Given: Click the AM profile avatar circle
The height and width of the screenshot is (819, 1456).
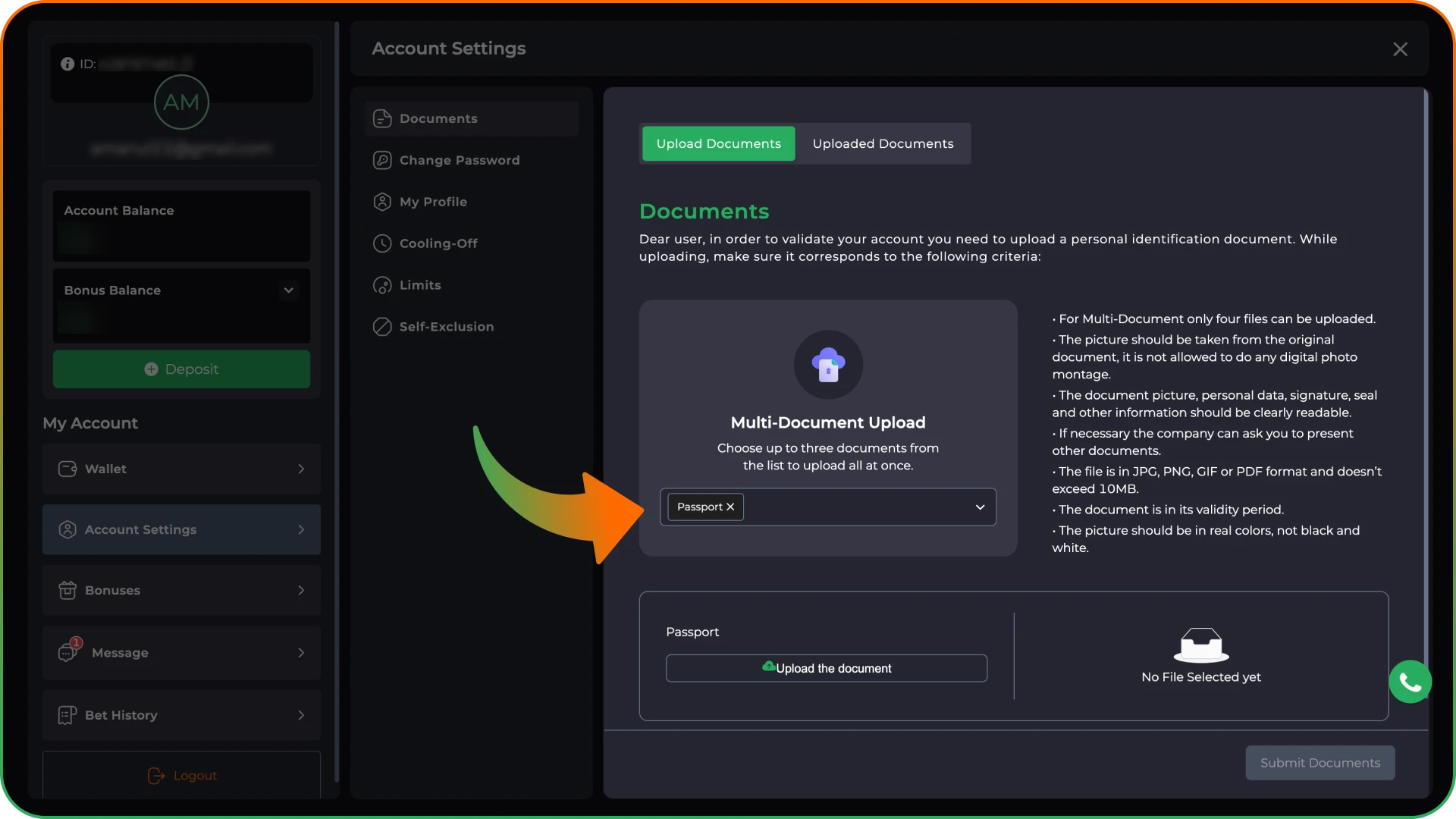Looking at the screenshot, I should [x=181, y=102].
